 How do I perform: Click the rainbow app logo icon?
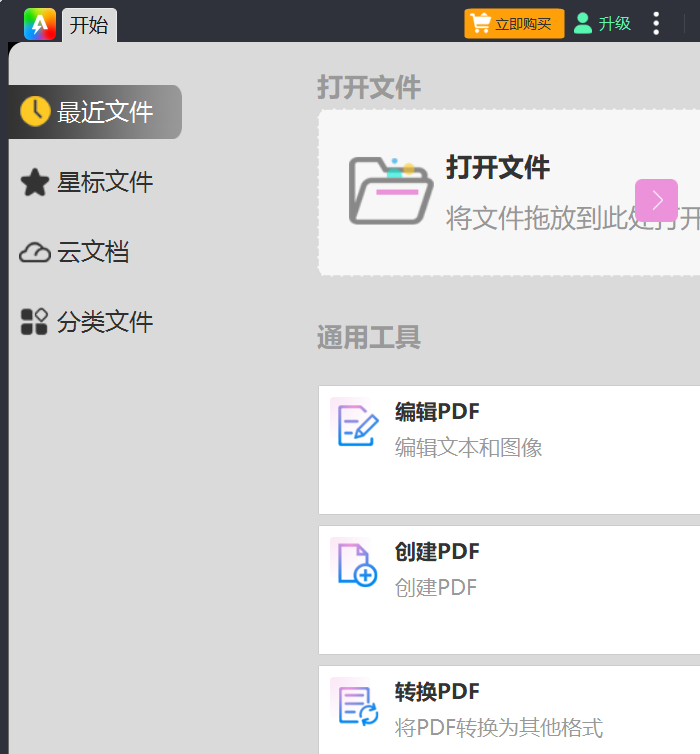point(40,24)
